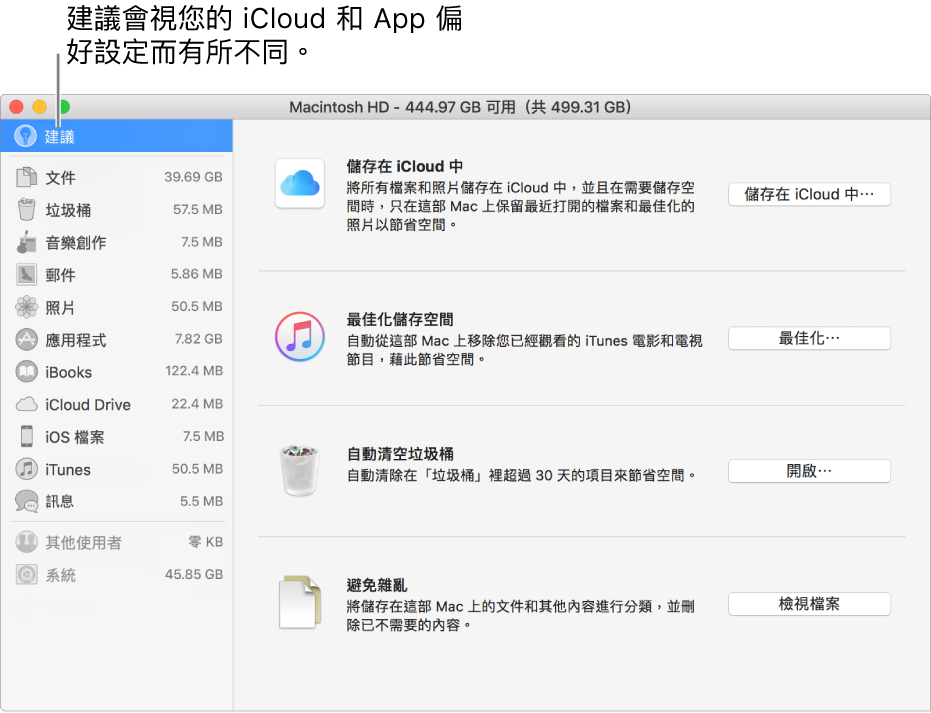The image size is (931, 713).
Task: Click the 最佳化儲存空間 heading
Action: click(400, 319)
